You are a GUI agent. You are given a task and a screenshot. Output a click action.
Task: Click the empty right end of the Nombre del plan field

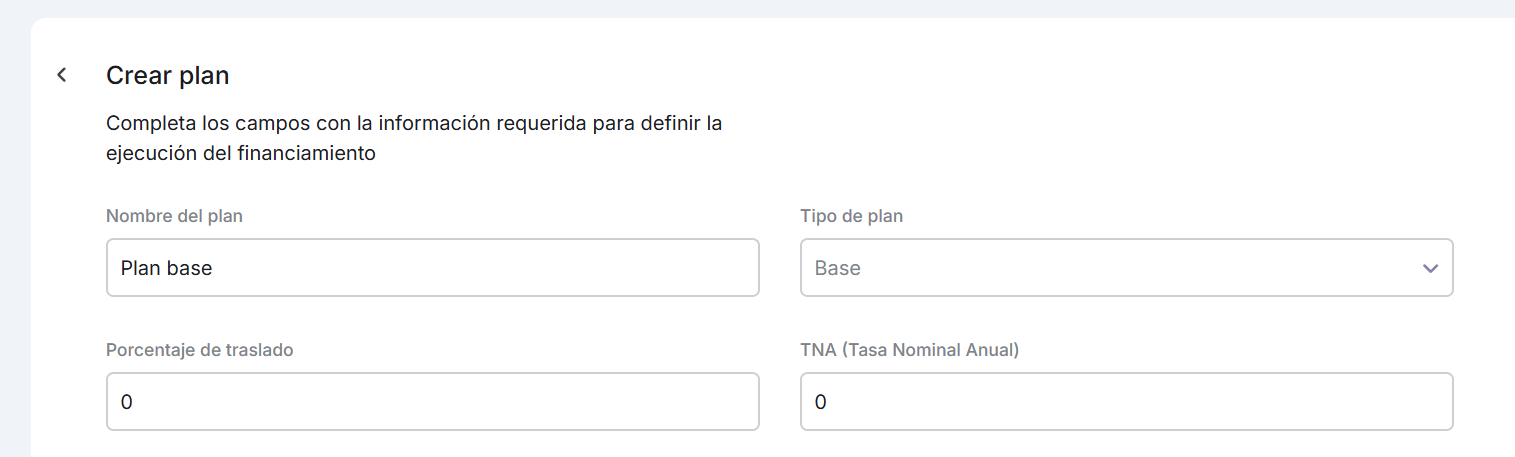click(700, 268)
